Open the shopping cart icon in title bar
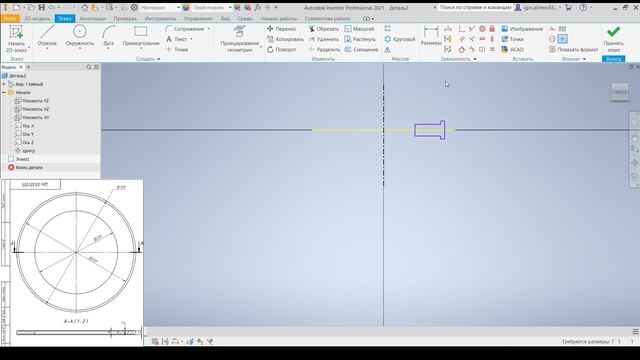 (568, 7)
